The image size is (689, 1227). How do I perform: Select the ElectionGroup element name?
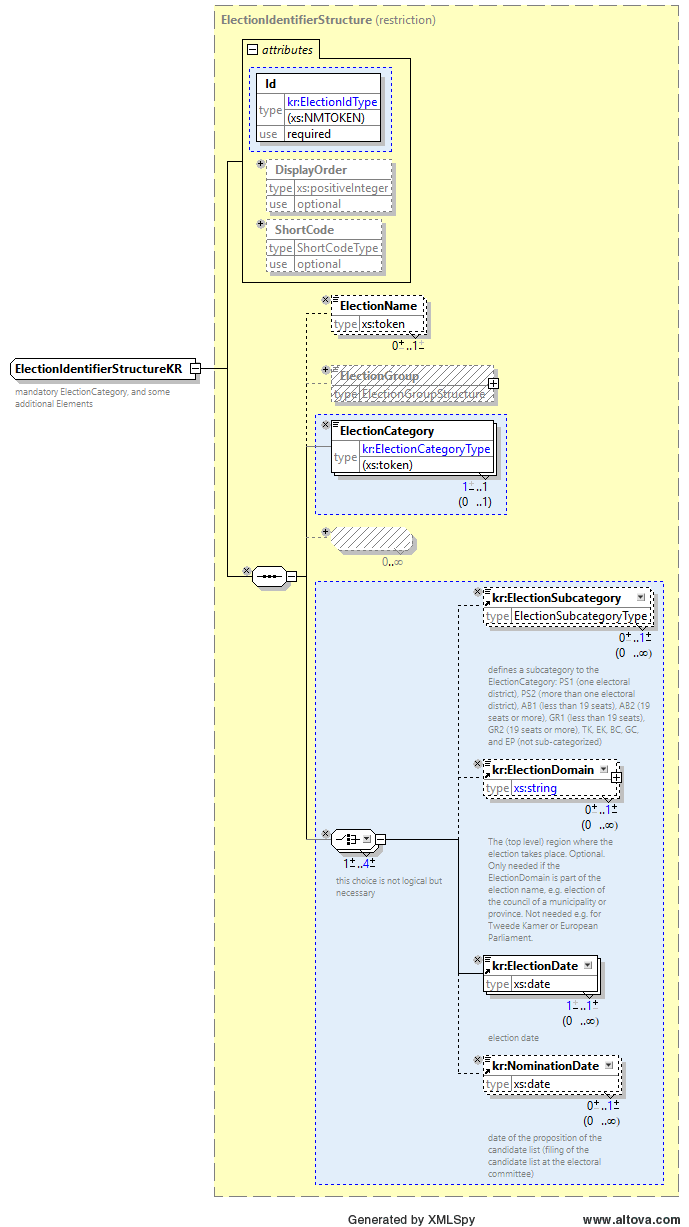tap(379, 376)
